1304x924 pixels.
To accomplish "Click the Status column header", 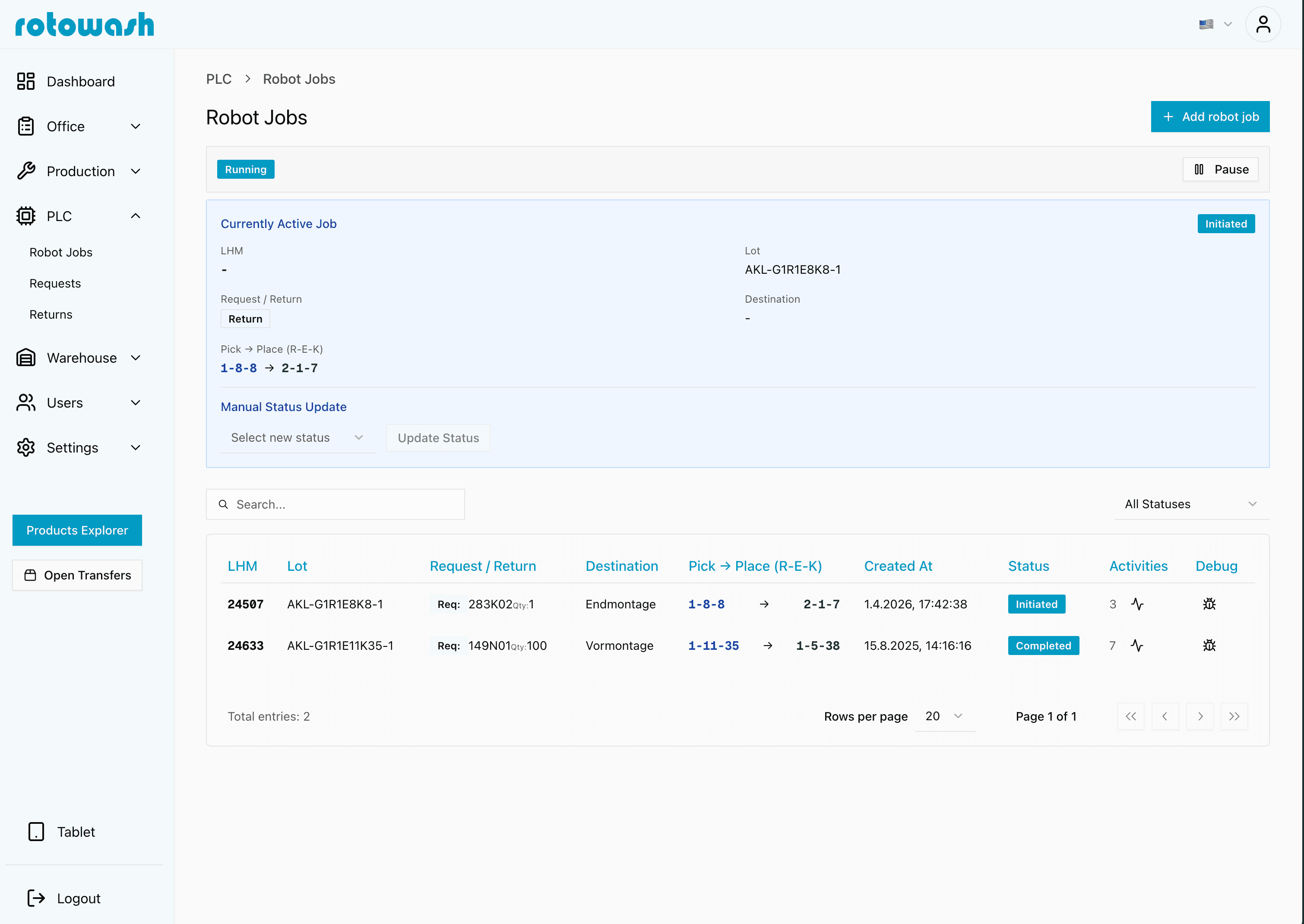I will [1029, 566].
